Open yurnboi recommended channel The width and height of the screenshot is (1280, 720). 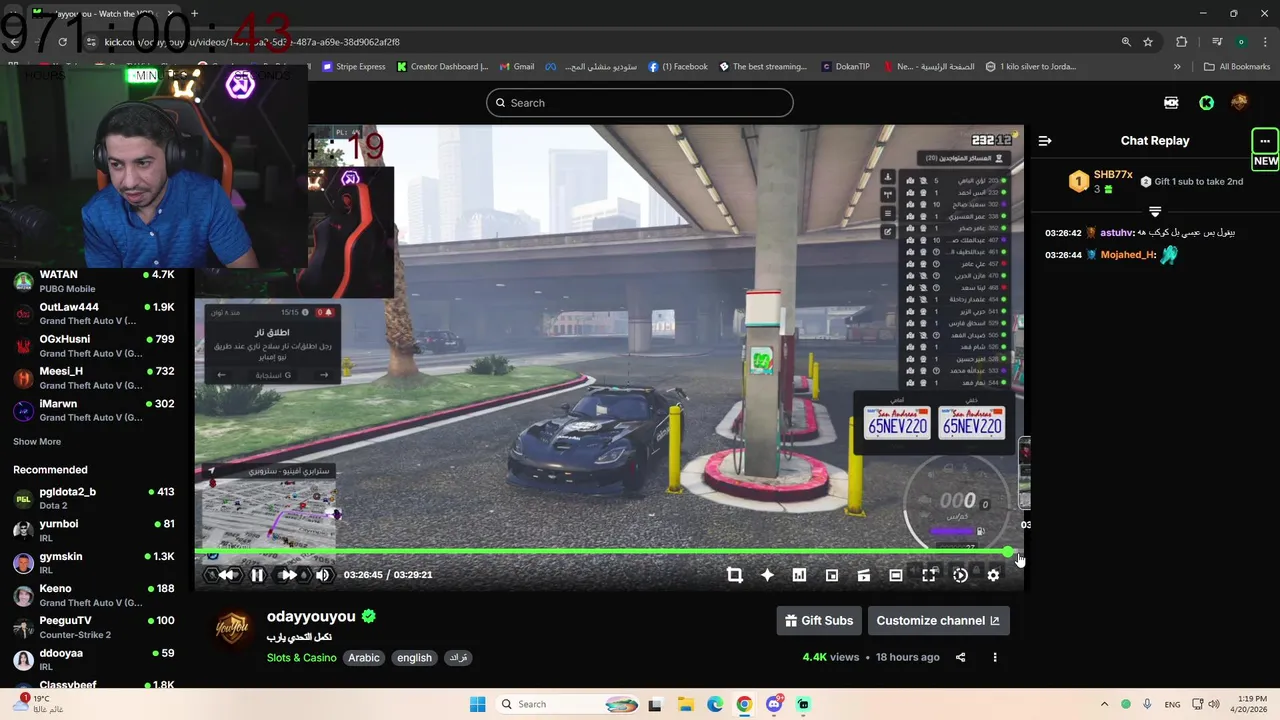click(x=95, y=530)
